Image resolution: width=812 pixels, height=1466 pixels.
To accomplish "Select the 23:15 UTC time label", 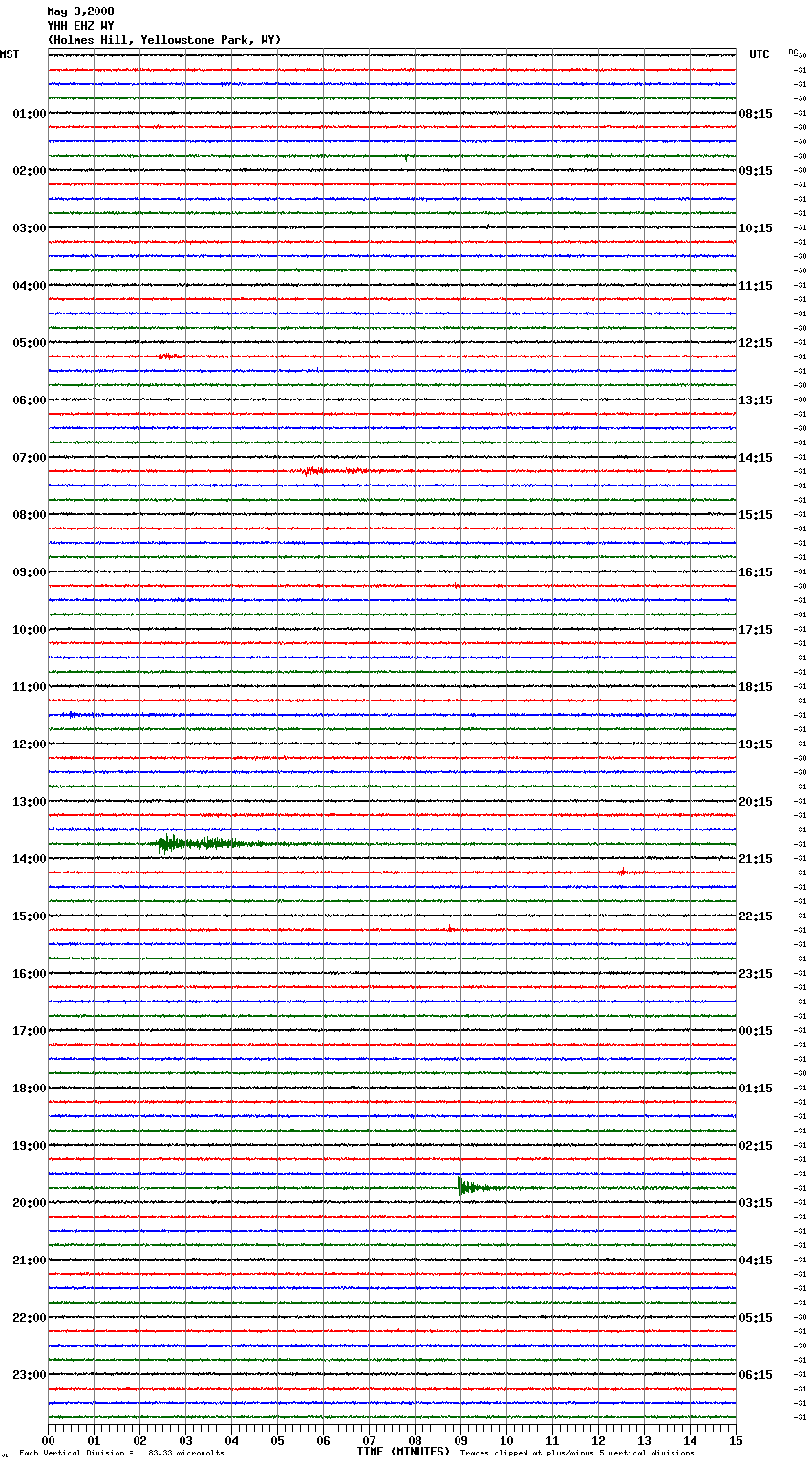I will [x=756, y=974].
